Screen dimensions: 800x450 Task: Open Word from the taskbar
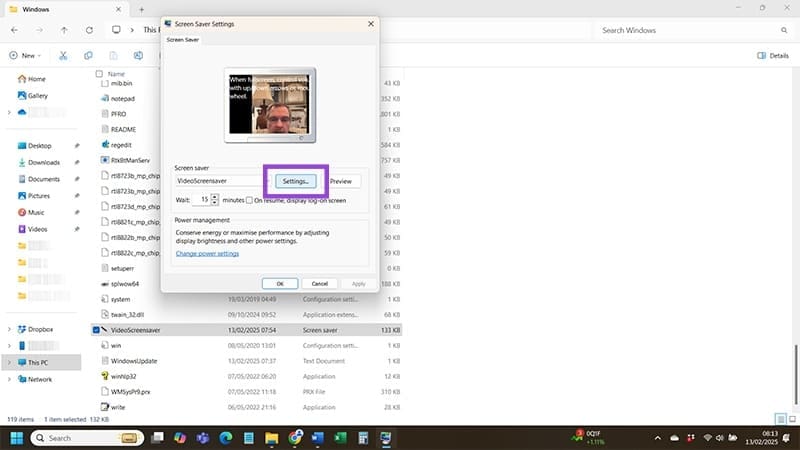click(317, 438)
